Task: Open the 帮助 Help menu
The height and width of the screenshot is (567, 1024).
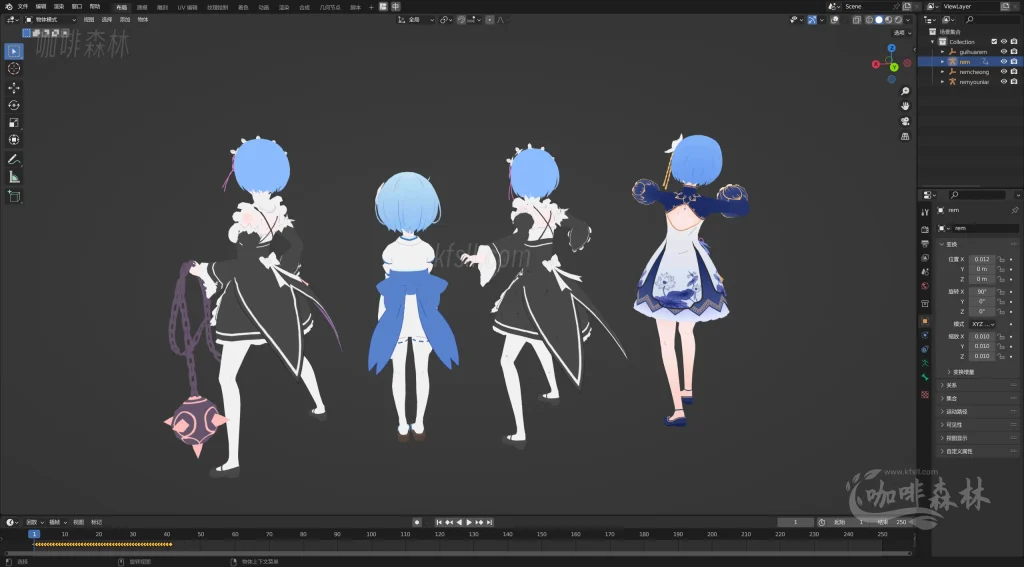Action: coord(95,7)
